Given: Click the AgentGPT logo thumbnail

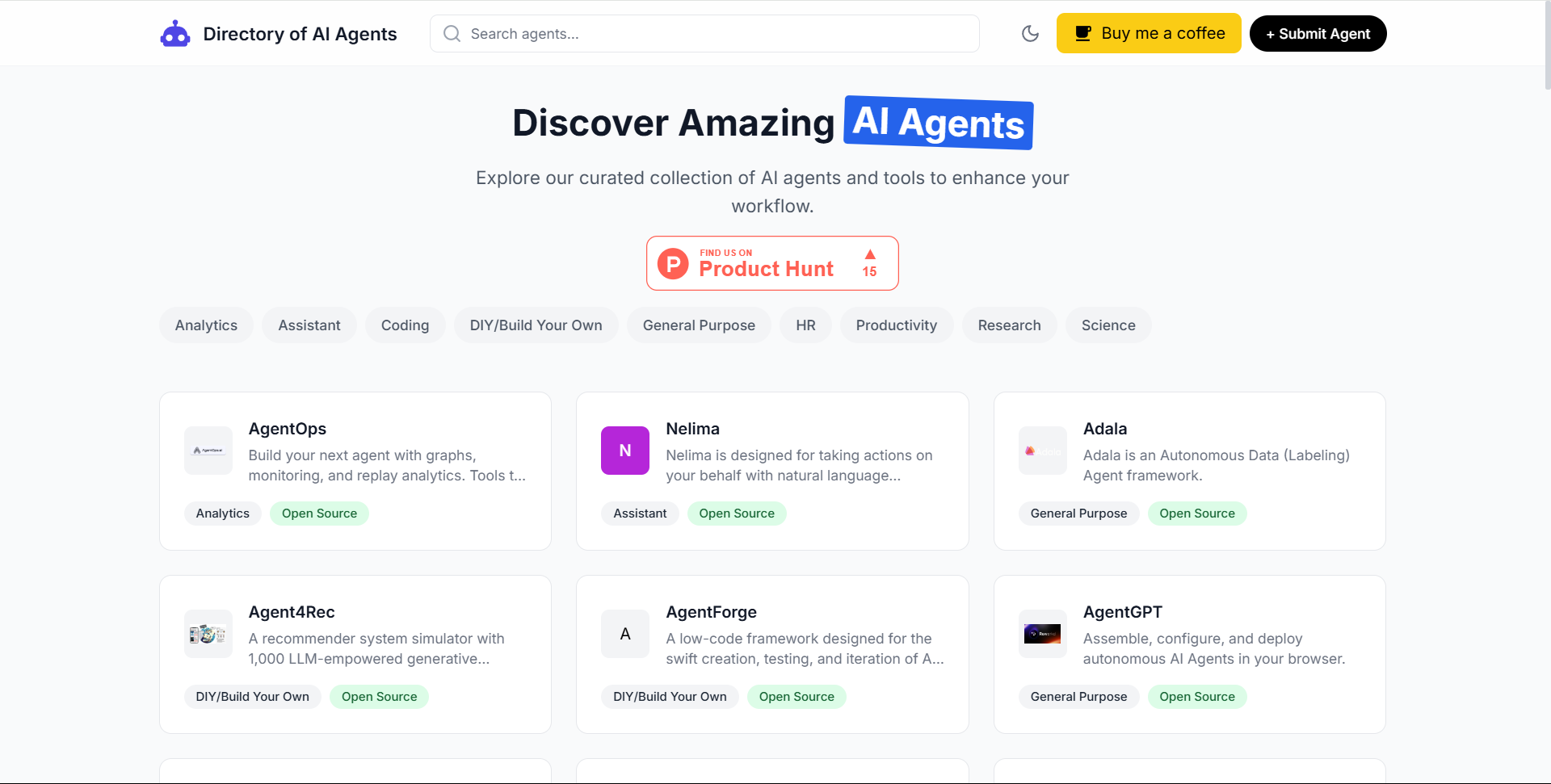Looking at the screenshot, I should click(1043, 634).
